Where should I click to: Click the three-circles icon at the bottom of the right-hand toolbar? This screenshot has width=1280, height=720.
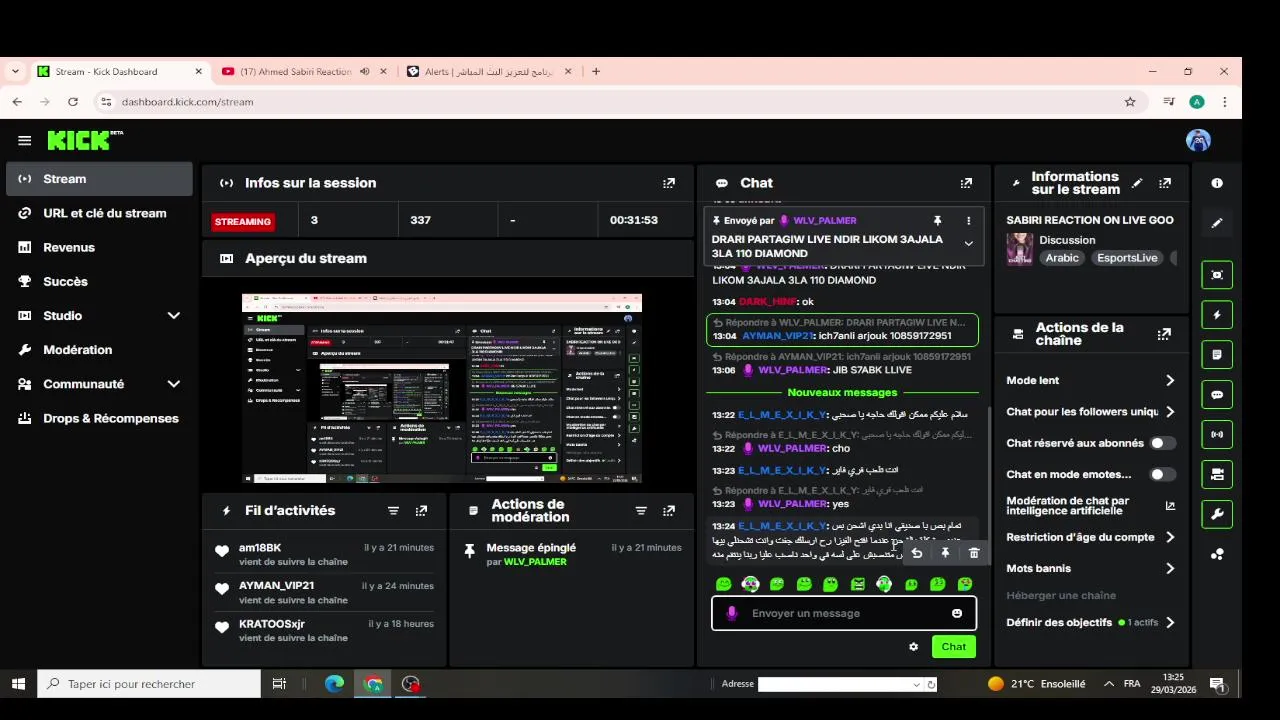[x=1217, y=554]
